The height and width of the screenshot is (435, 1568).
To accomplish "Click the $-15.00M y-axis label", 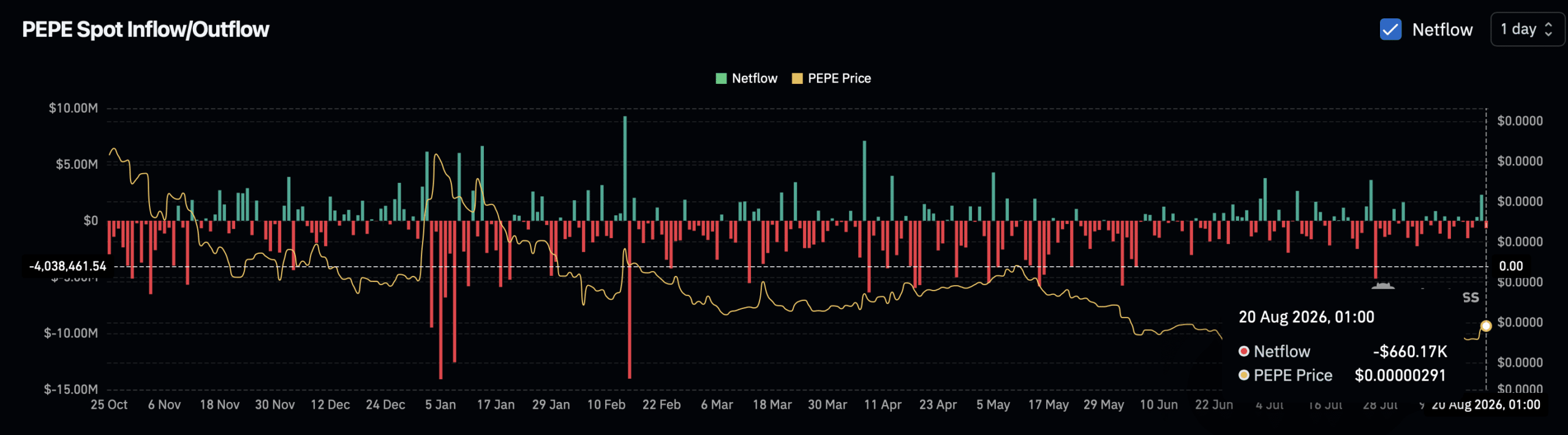I will pyautogui.click(x=70, y=390).
